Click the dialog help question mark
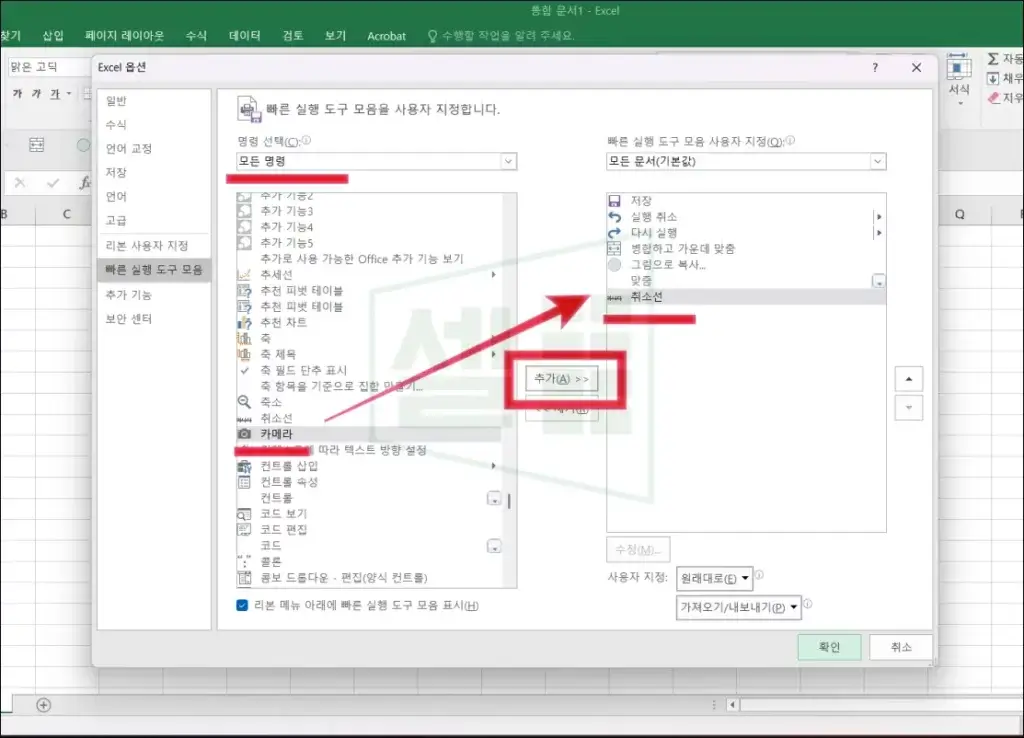This screenshot has height=738, width=1024. pos(875,67)
